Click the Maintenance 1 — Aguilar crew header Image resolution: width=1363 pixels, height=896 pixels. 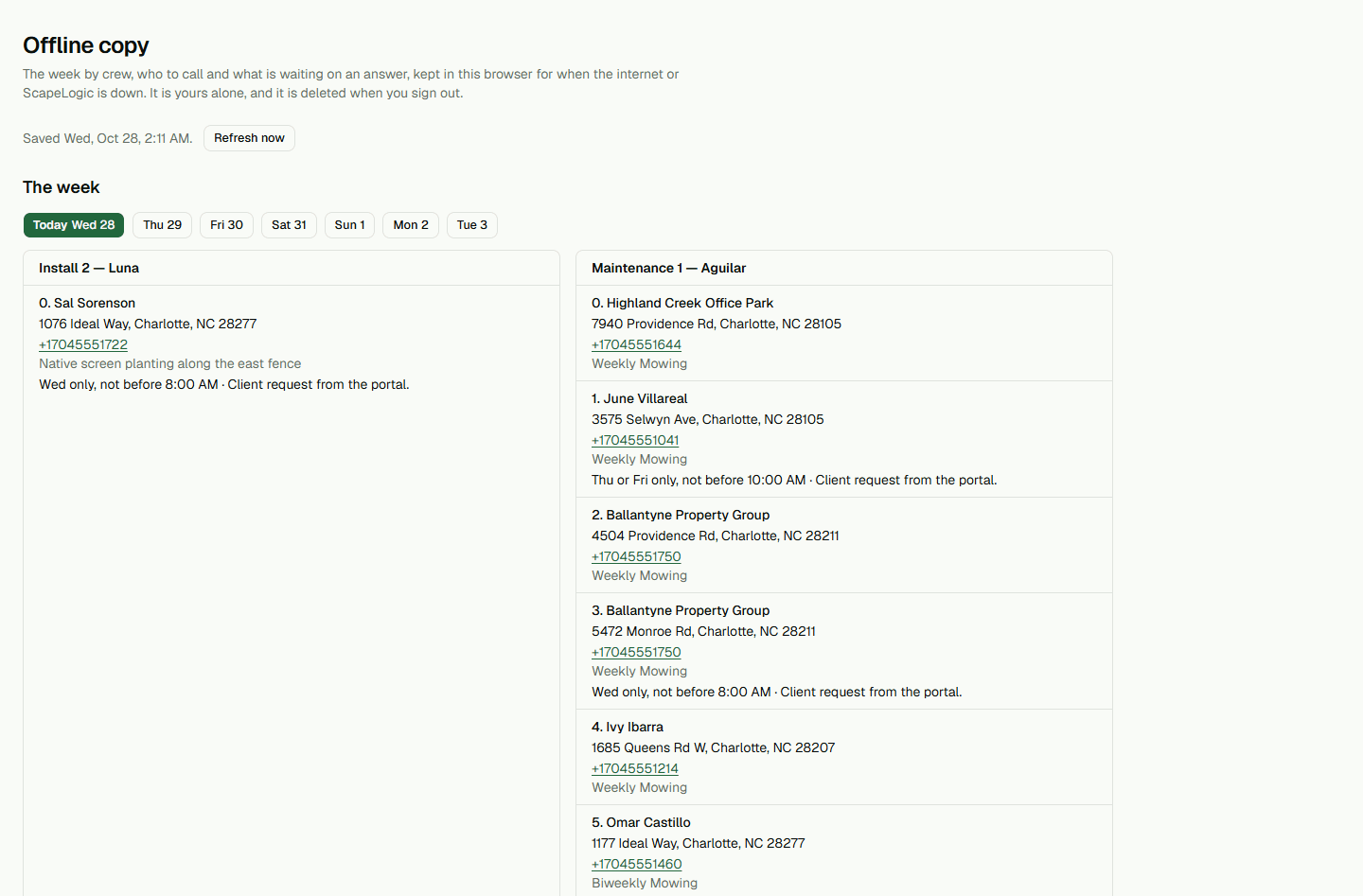844,268
